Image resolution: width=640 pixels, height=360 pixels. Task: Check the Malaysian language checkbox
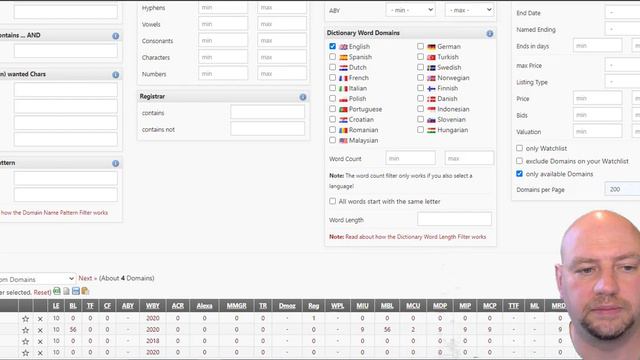coord(332,140)
